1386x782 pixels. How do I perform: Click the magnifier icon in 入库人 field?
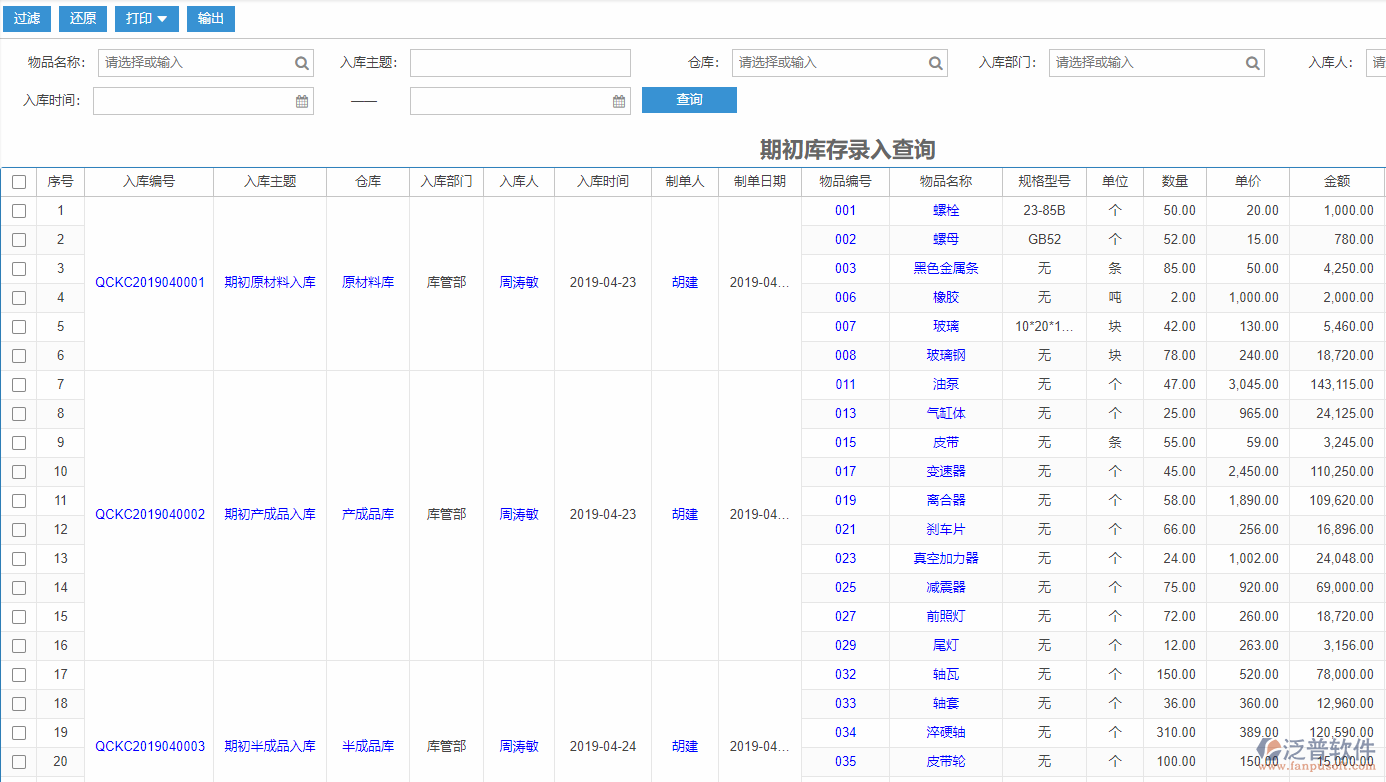pos(1380,62)
